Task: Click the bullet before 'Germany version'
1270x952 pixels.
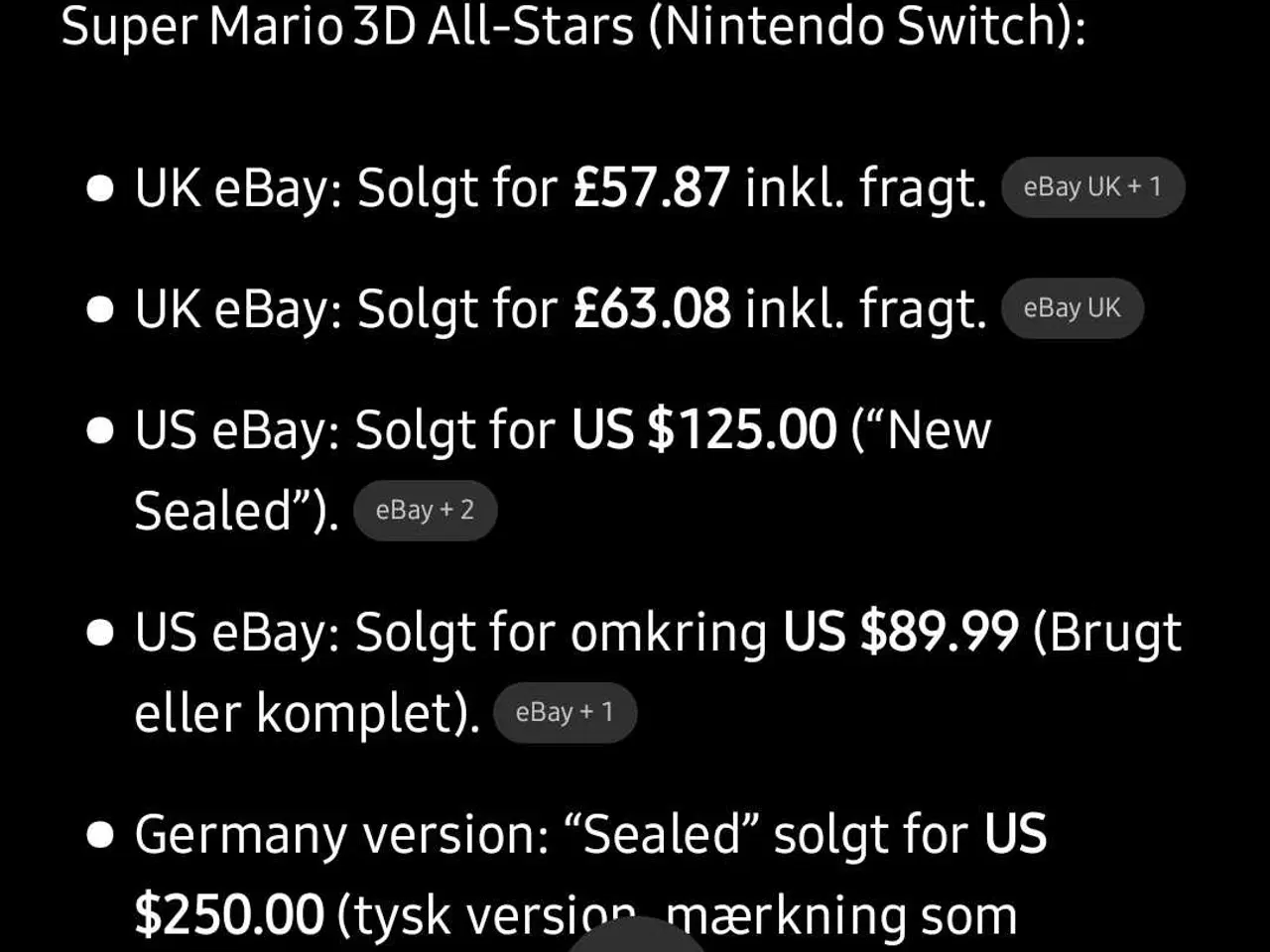Action: pos(100,835)
